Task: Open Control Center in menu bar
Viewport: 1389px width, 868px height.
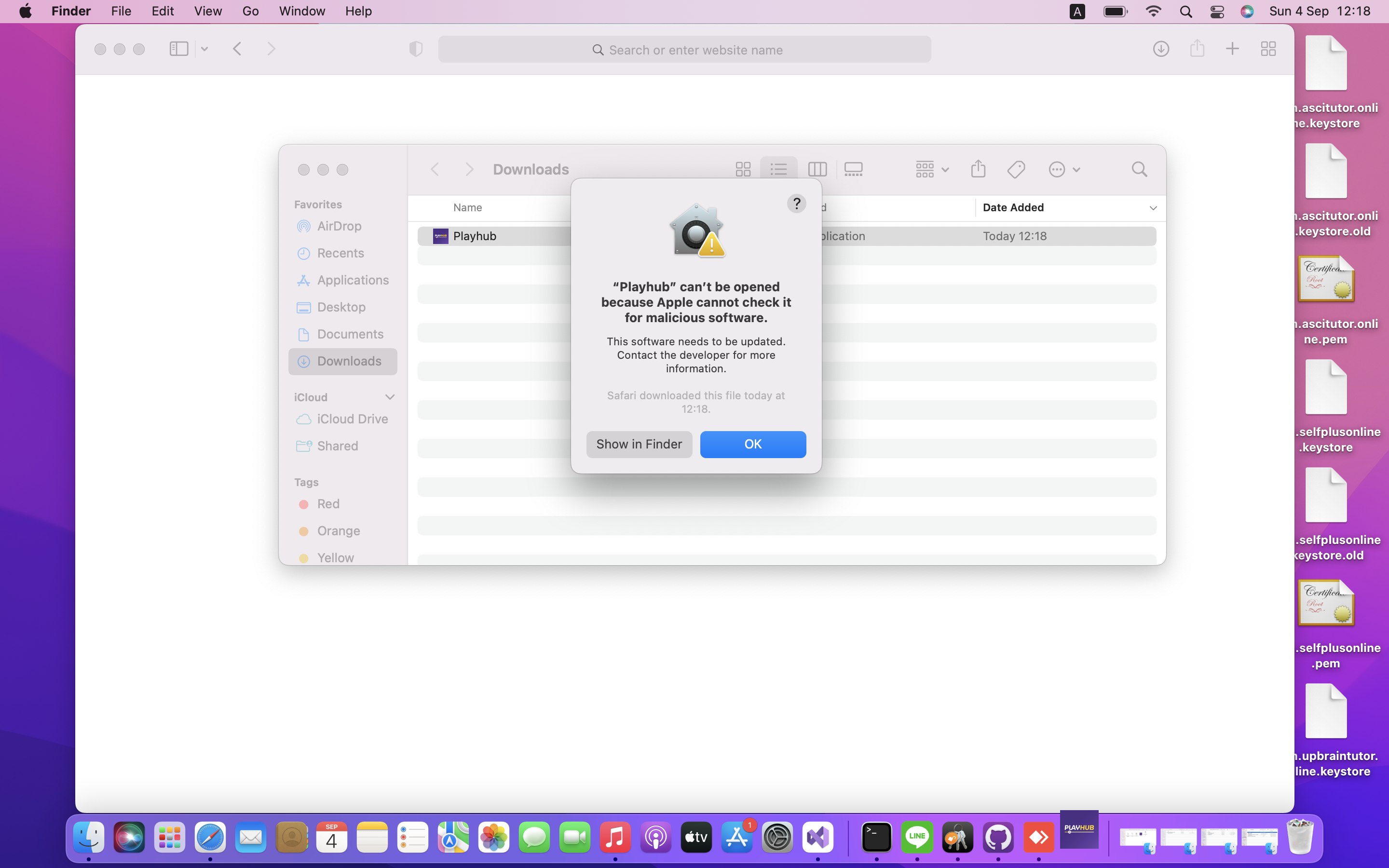Action: [1217, 12]
